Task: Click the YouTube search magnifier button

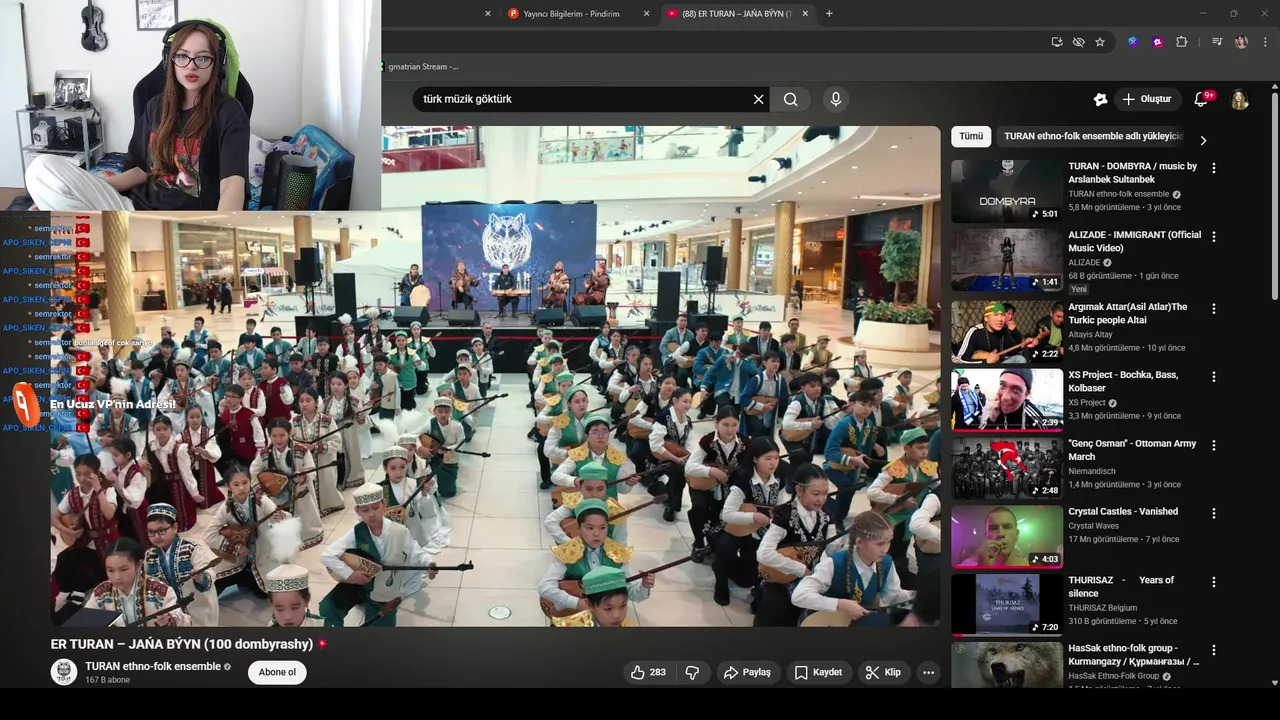Action: click(x=791, y=99)
